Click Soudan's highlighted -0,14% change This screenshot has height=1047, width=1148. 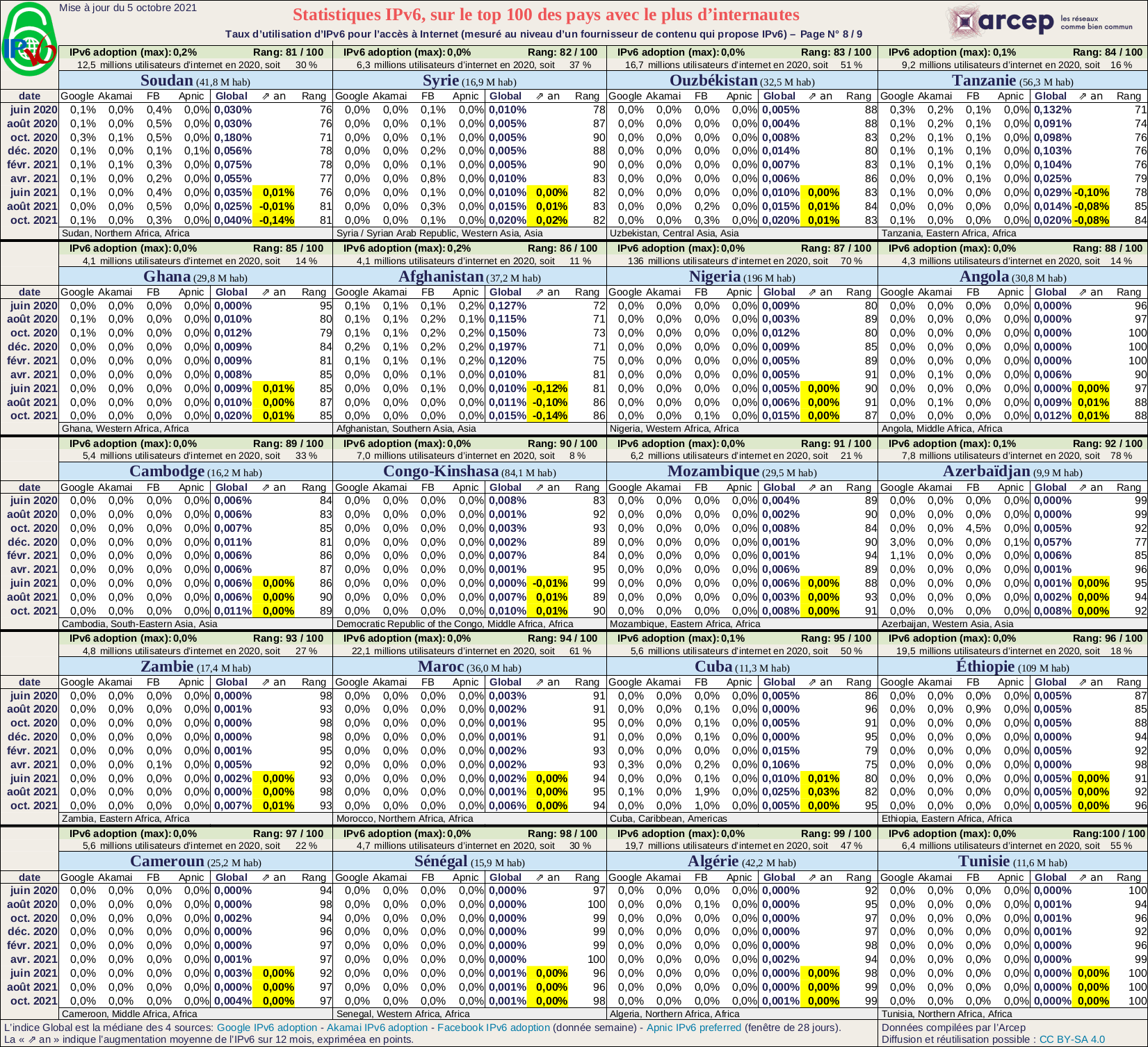277,220
